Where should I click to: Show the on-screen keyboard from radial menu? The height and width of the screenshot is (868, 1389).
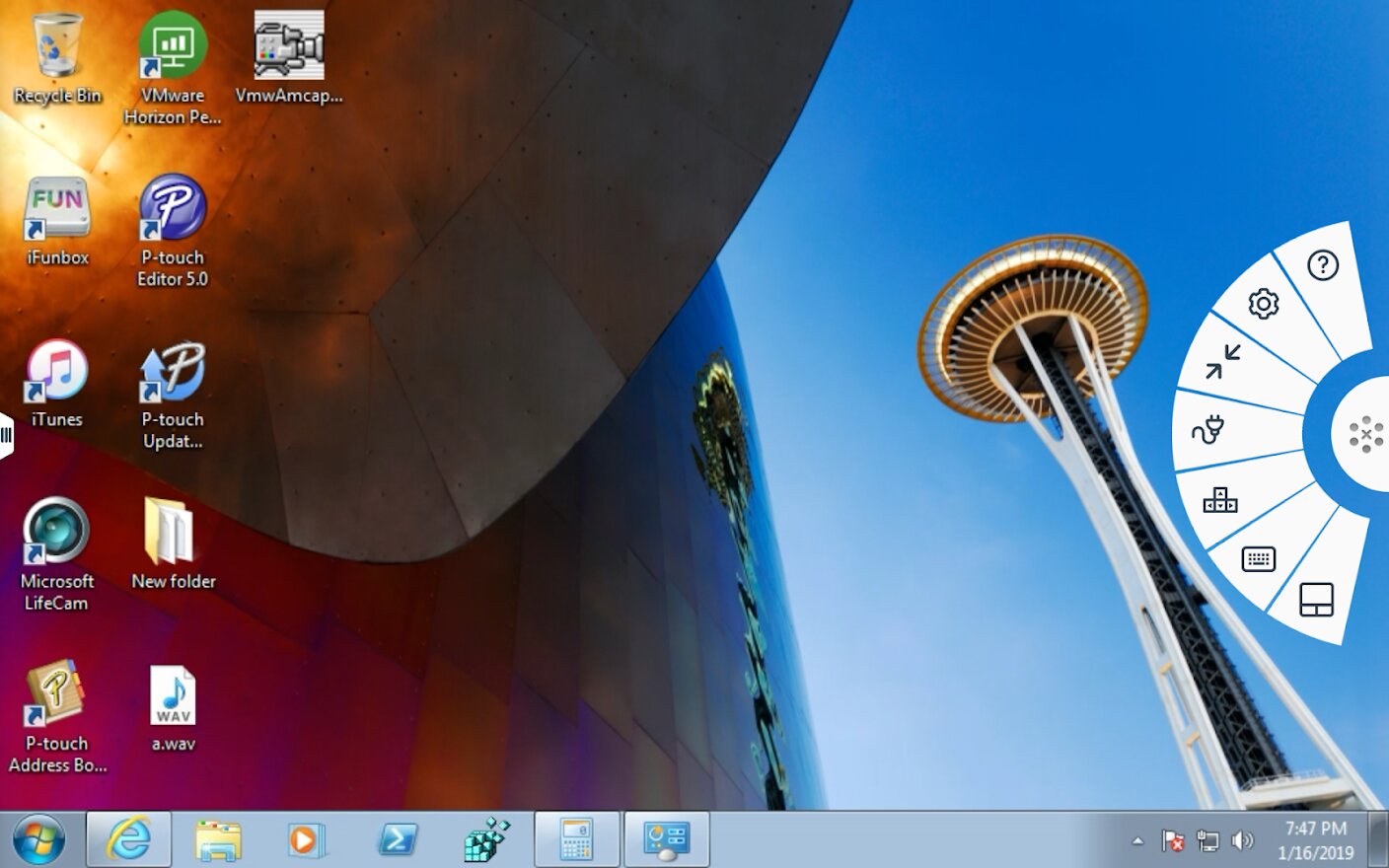(1258, 559)
